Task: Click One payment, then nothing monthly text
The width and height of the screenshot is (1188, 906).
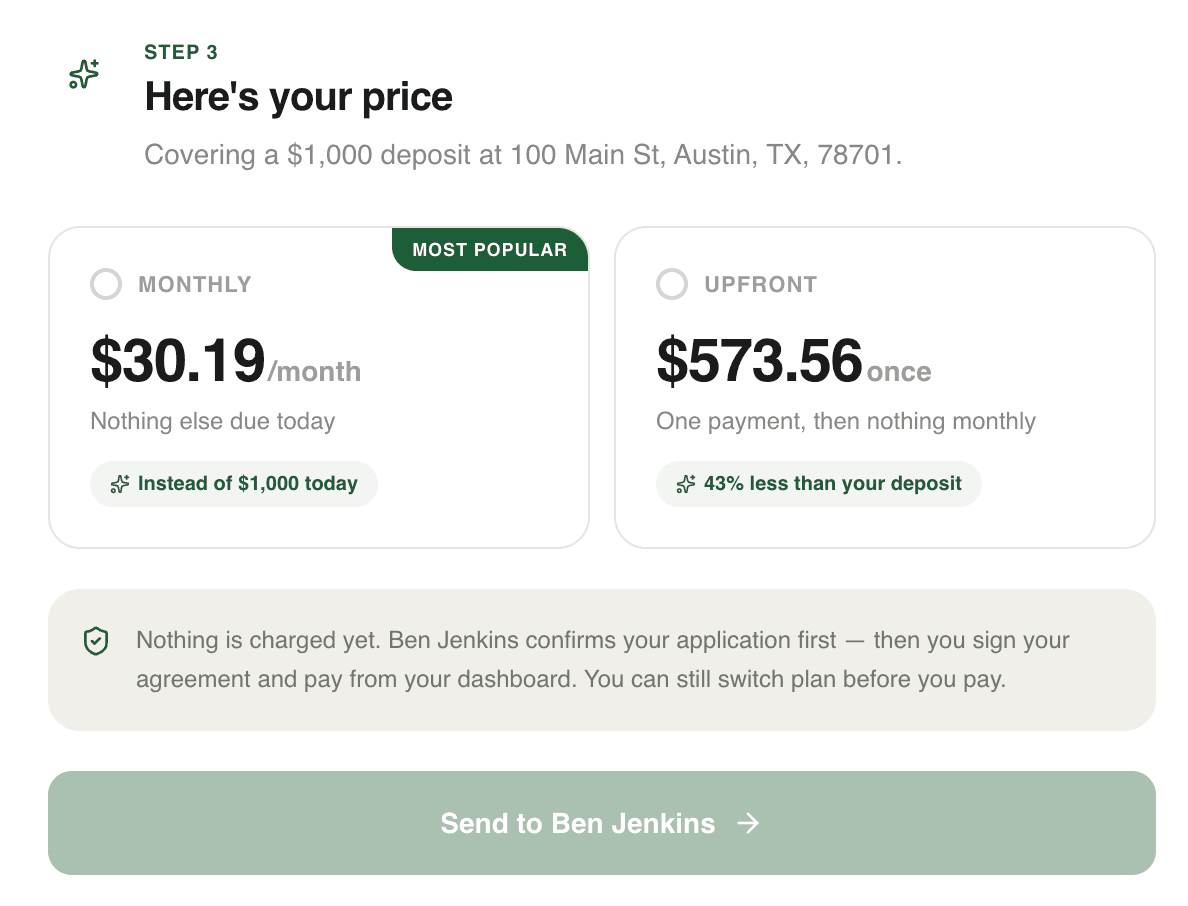Action: click(x=846, y=421)
